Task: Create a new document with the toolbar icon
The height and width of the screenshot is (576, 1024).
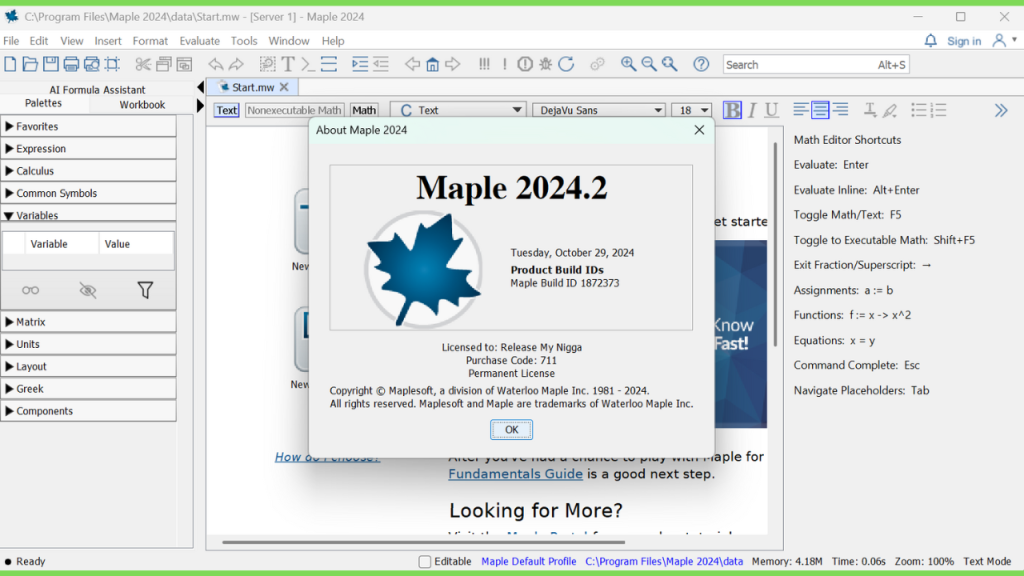Action: (x=10, y=64)
